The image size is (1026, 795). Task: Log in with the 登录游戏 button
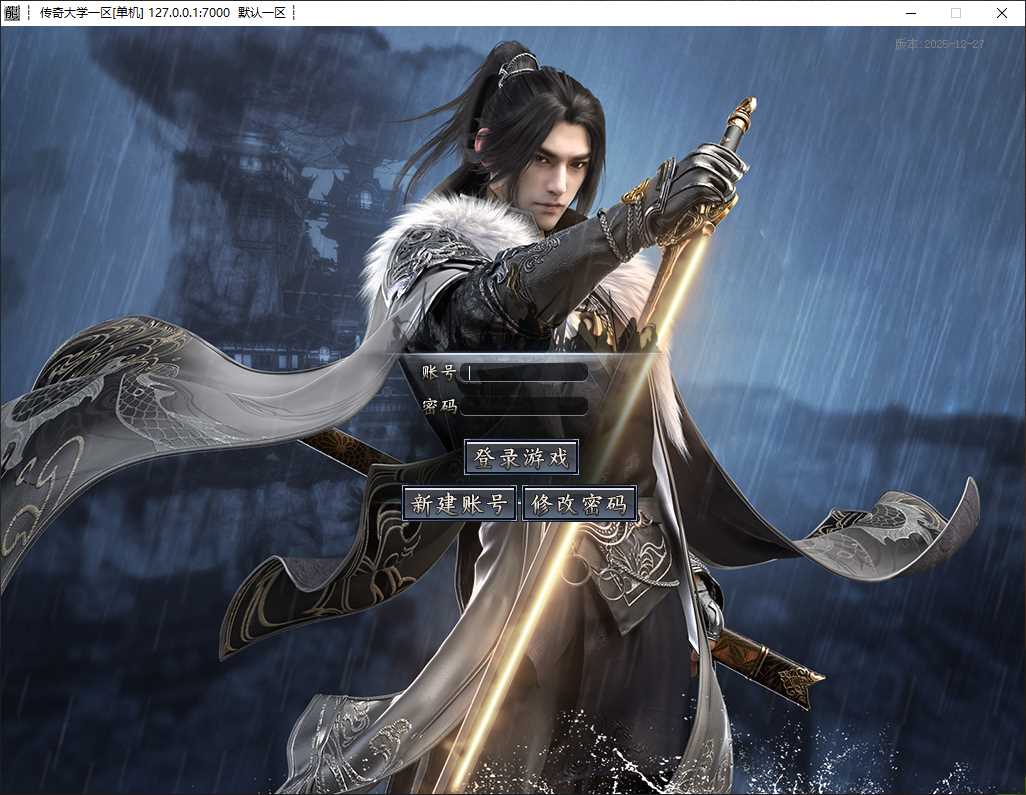click(522, 457)
